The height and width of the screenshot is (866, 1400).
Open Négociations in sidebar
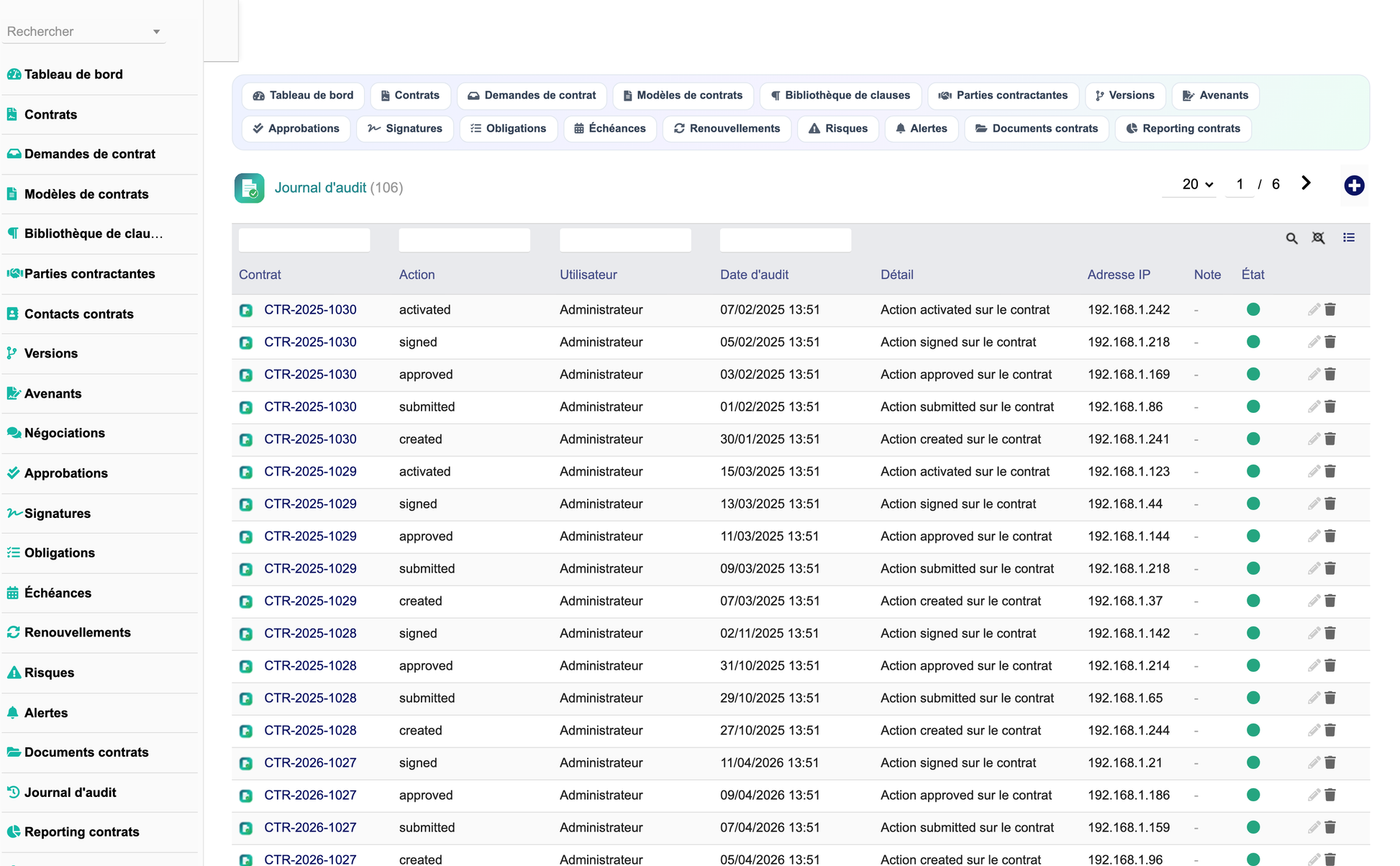point(65,433)
